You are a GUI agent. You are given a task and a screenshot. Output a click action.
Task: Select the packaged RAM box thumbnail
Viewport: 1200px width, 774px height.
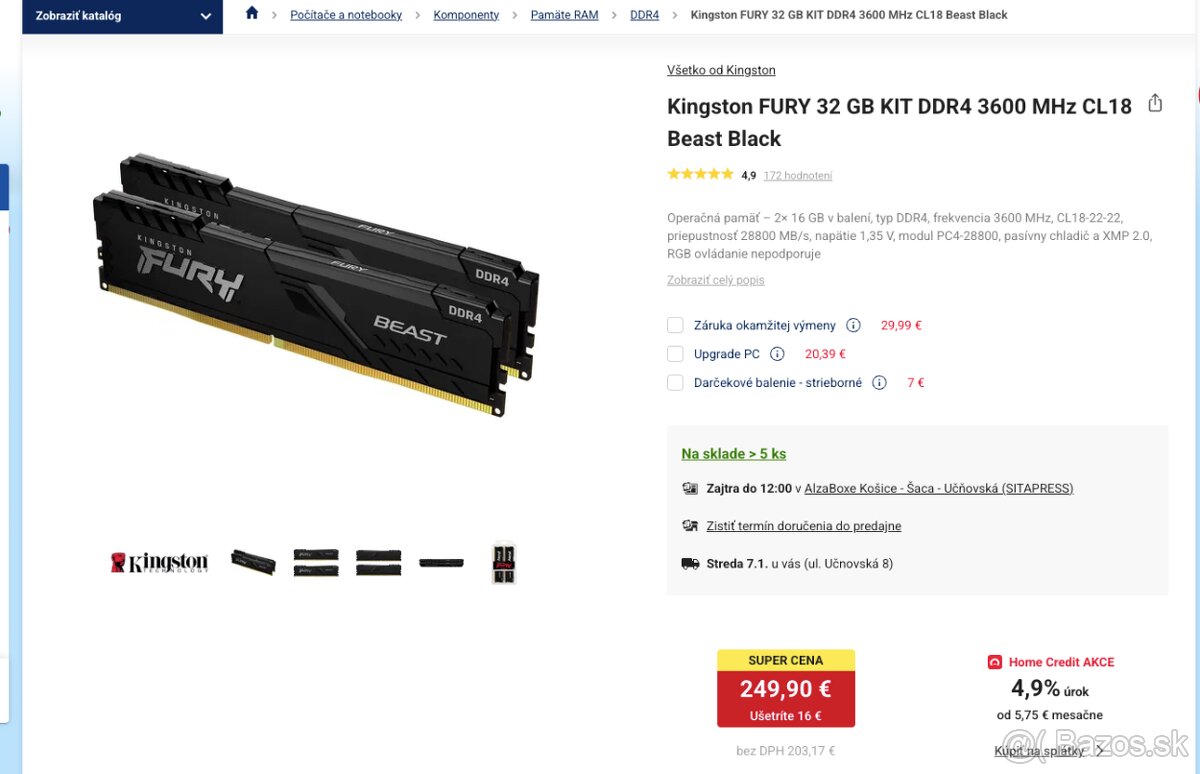click(x=504, y=562)
